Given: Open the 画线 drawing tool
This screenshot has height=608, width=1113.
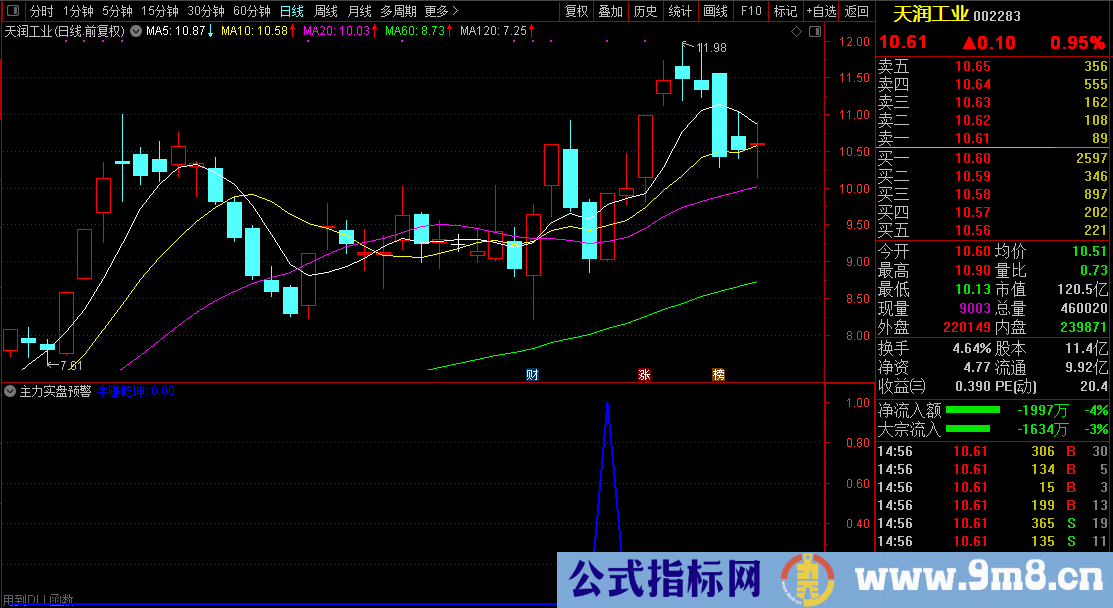Looking at the screenshot, I should pyautogui.click(x=715, y=11).
